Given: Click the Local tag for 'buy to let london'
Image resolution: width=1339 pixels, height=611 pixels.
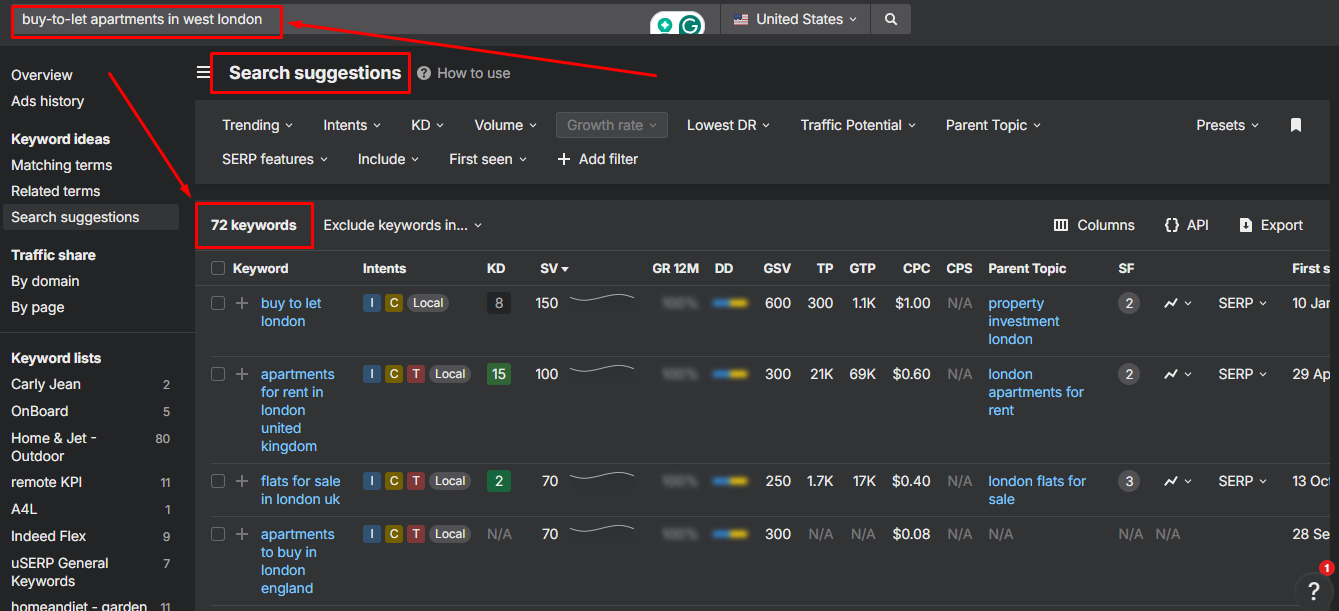Looking at the screenshot, I should pos(428,303).
